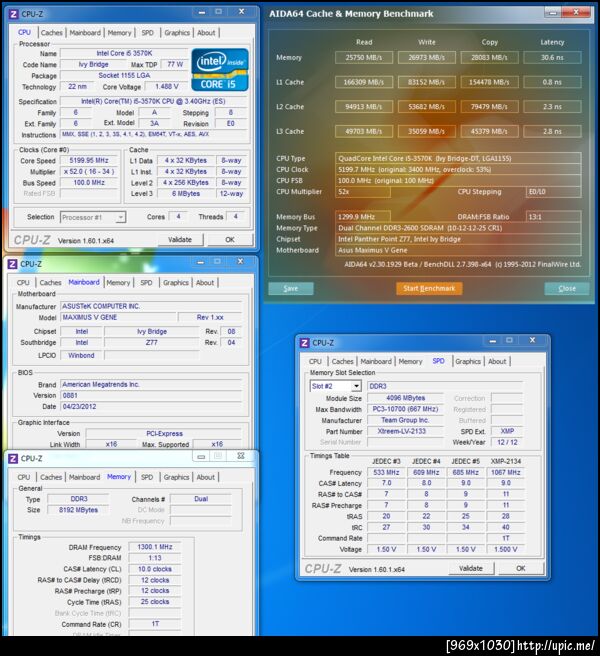
Task: Click Memory Read value 25750 MB/s
Action: [x=364, y=58]
